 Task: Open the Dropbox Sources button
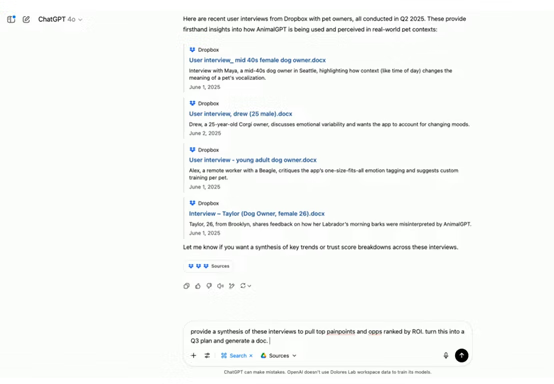(208, 266)
